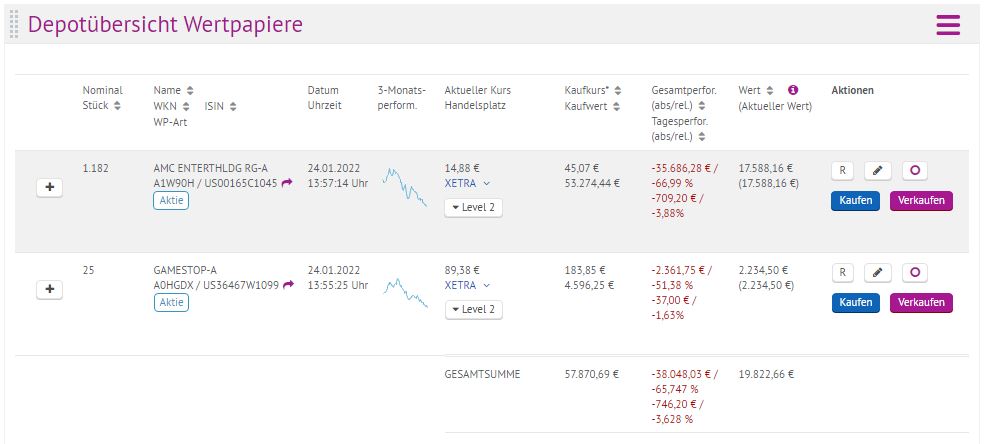Image resolution: width=990 pixels, height=444 pixels.
Task: Click the Aktie tag under AMC
Action: tap(171, 201)
